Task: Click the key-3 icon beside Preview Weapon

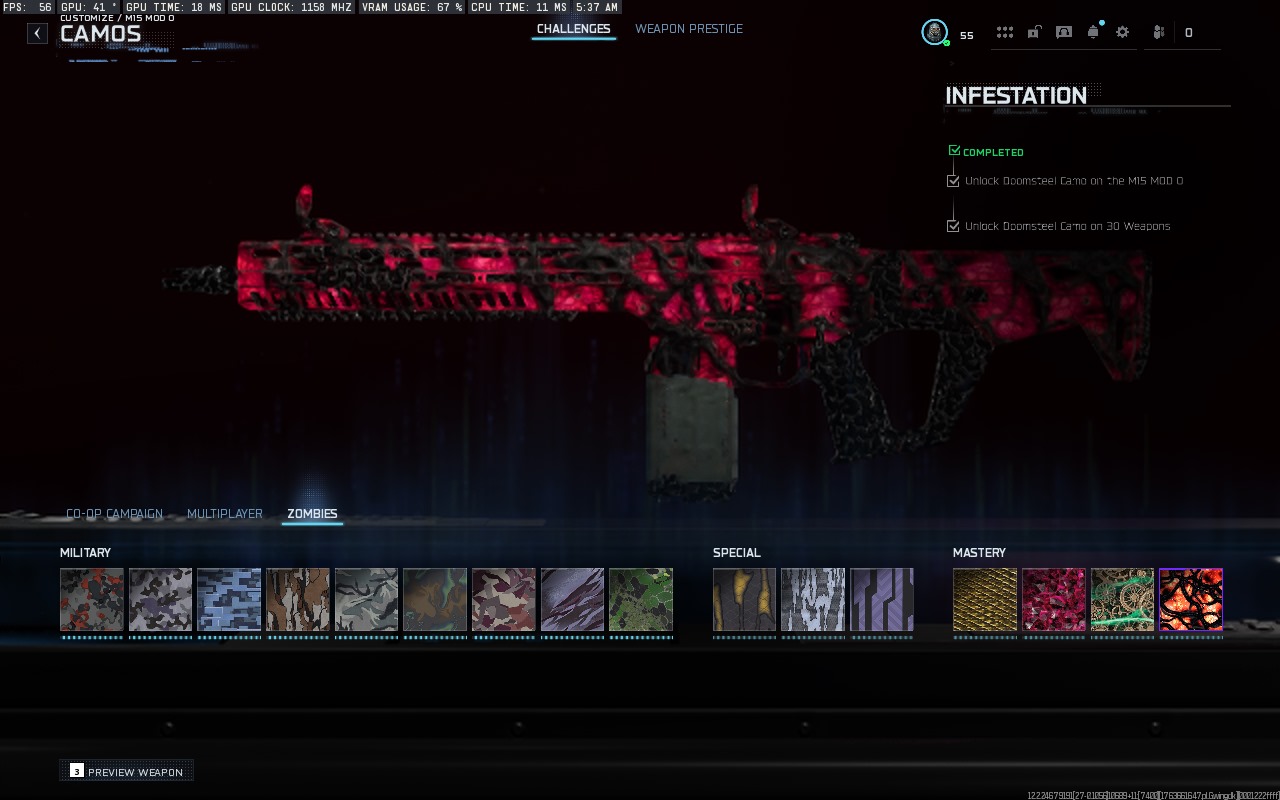Action: [x=77, y=771]
